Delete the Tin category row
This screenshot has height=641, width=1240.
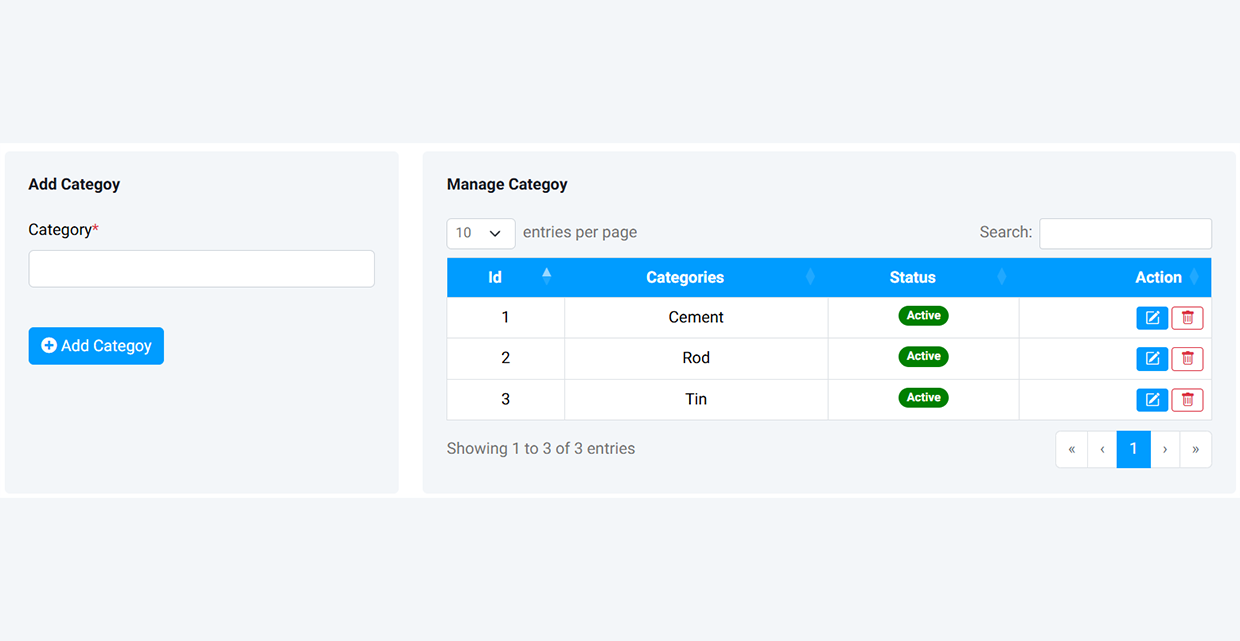click(1187, 400)
